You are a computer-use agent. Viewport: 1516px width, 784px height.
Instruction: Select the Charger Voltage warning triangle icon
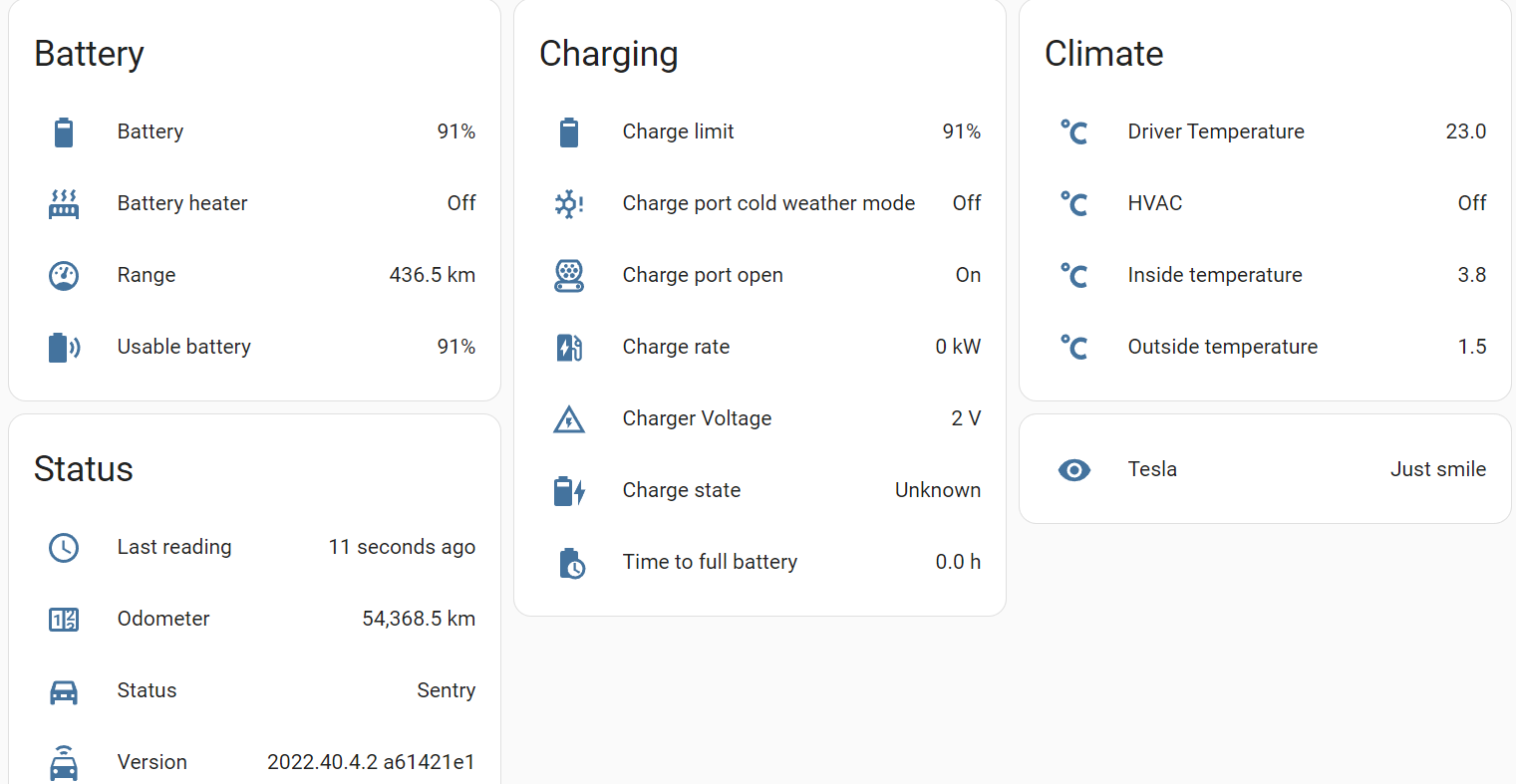click(x=569, y=418)
